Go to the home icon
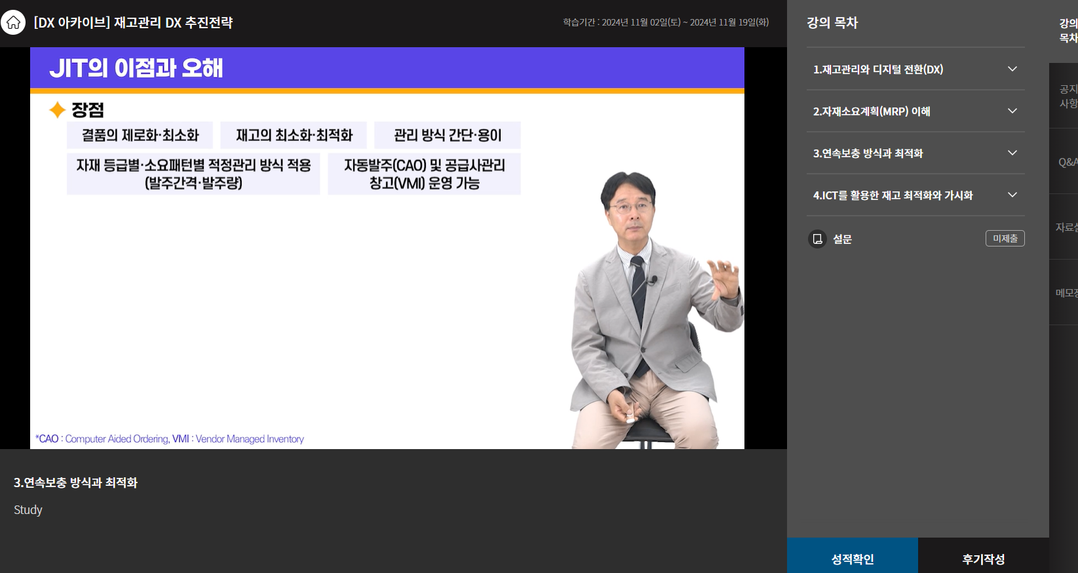The image size is (1078, 573). 13,22
